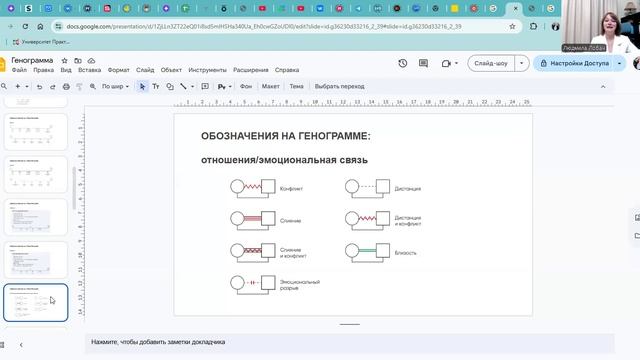Click the отношения/эмоциональная связь subtitle
The height and width of the screenshot is (360, 640).
point(284,160)
